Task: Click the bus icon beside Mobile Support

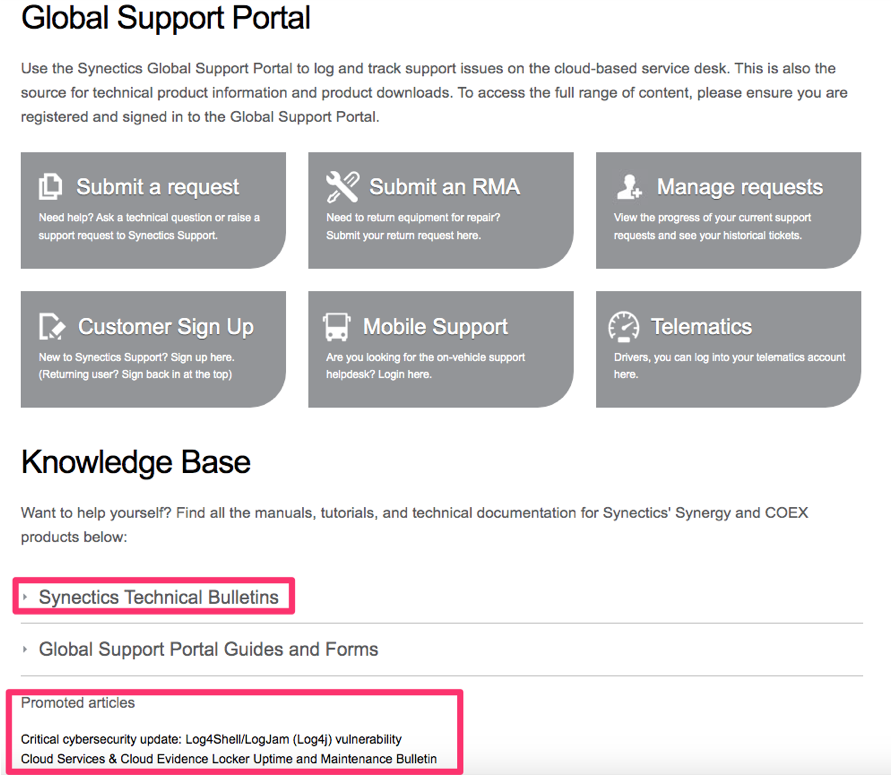Action: [336, 326]
